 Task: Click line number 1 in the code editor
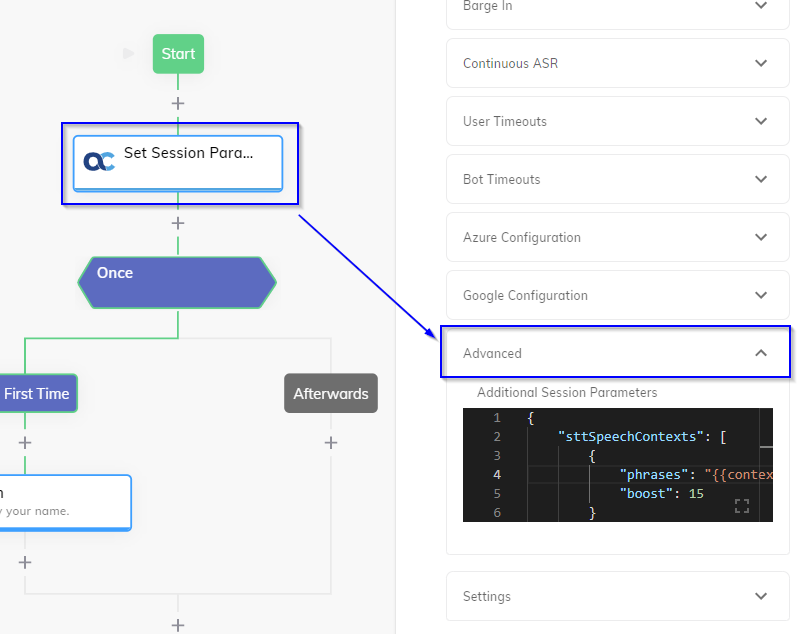point(497,418)
